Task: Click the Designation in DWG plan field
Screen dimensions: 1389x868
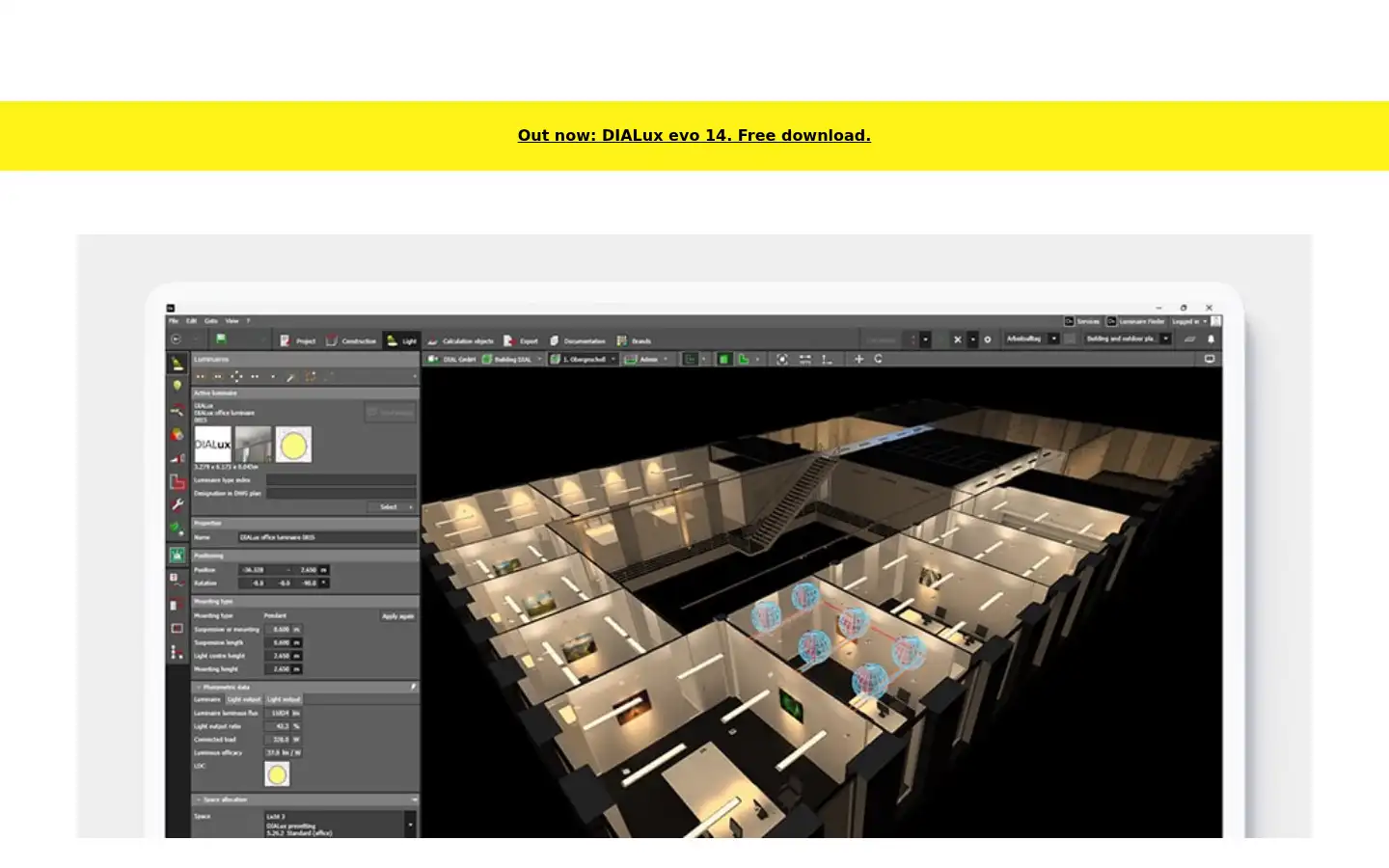Action: [341, 493]
